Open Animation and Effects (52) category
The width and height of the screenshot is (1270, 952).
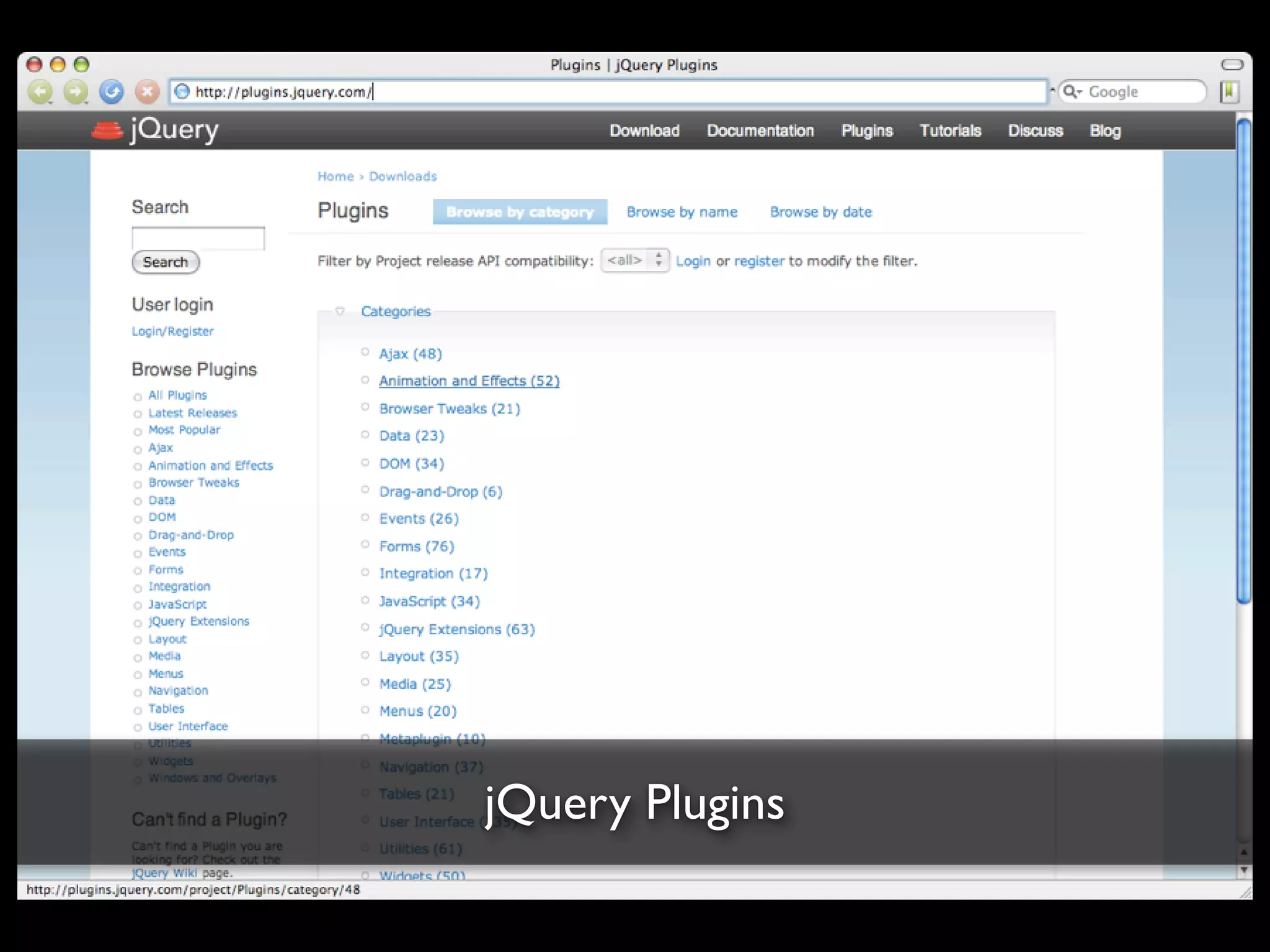pos(469,381)
